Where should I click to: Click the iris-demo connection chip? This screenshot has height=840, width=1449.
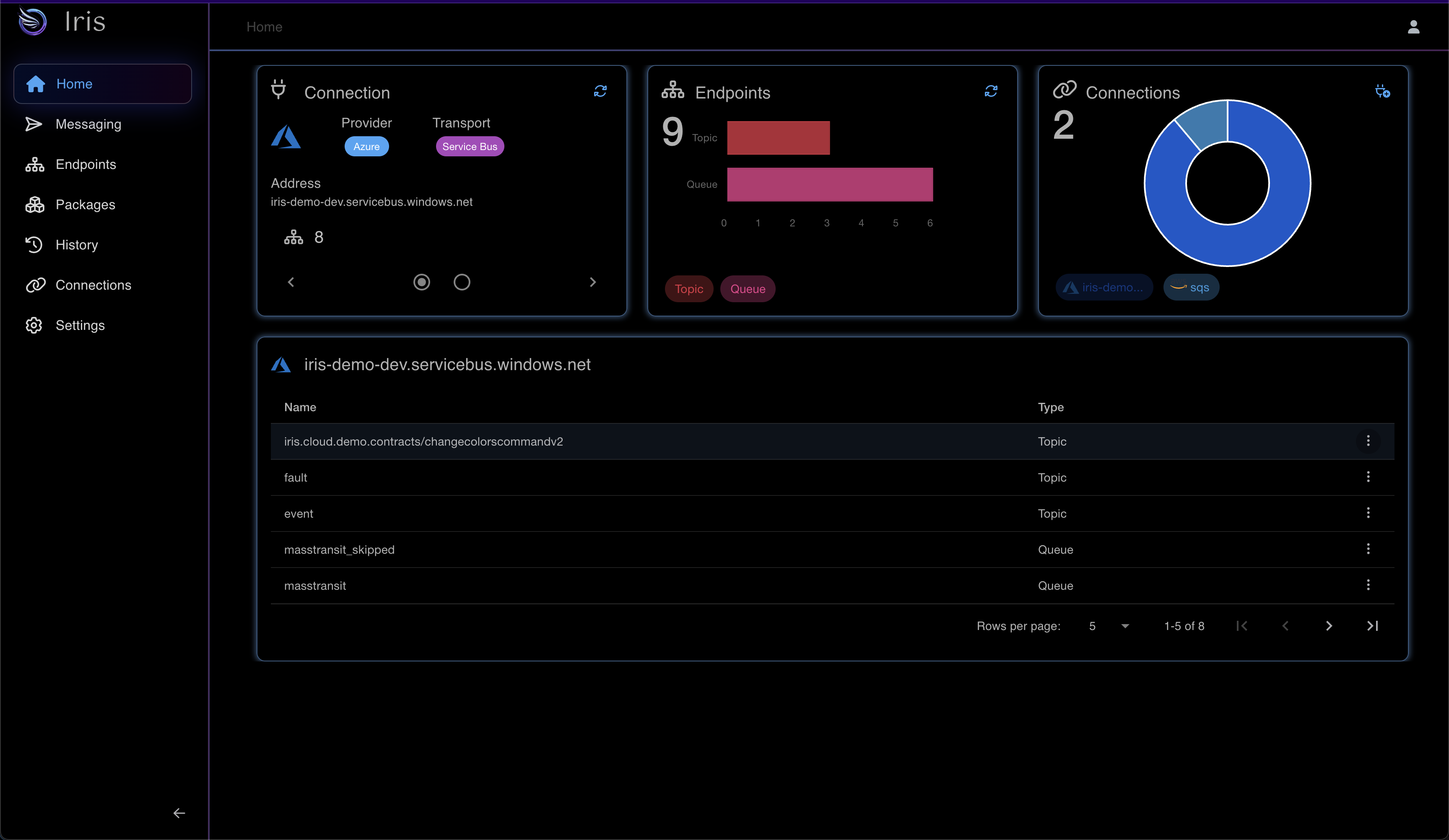coord(1104,288)
